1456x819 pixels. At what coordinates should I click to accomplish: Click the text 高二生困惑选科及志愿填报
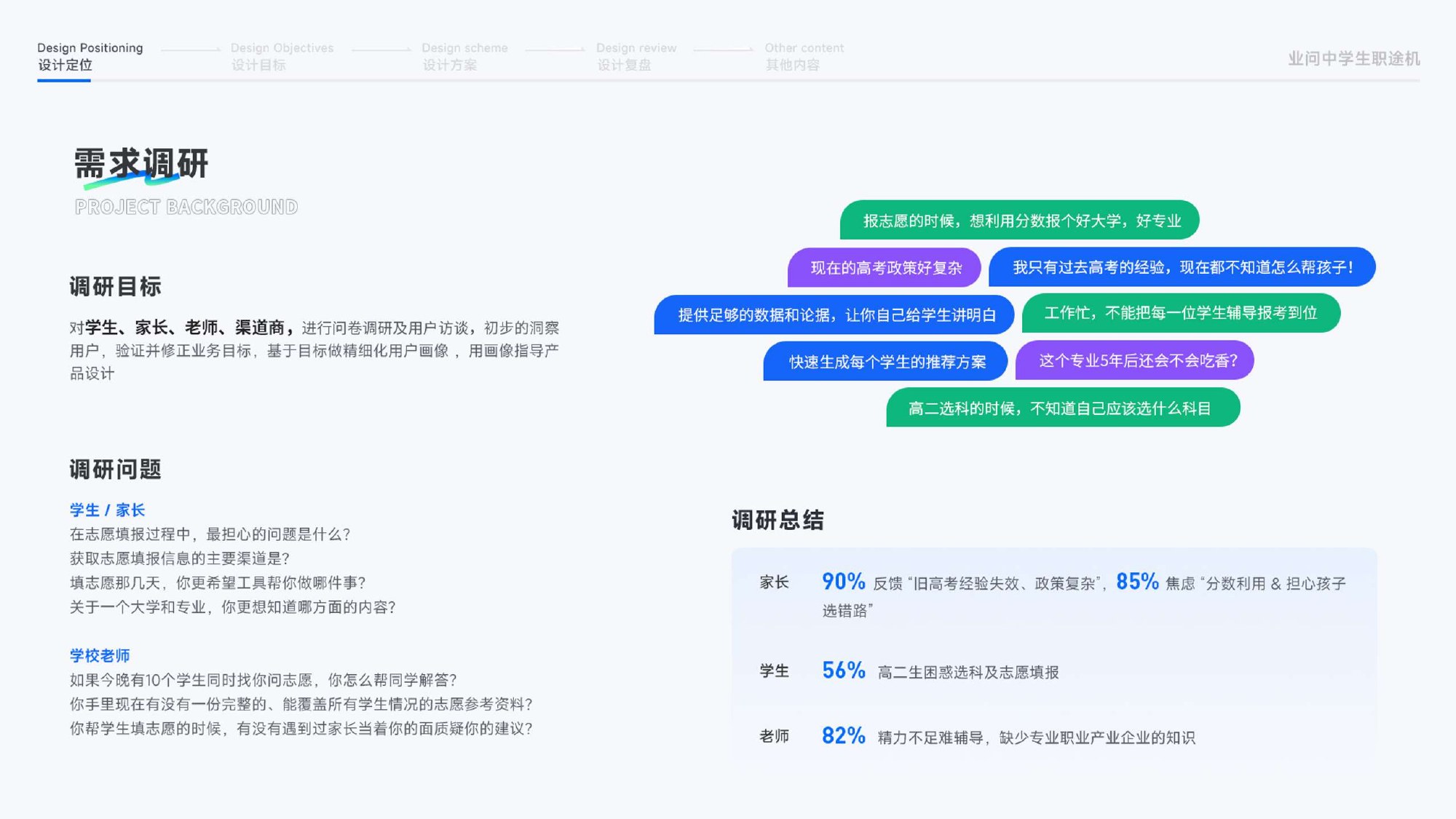[968, 672]
